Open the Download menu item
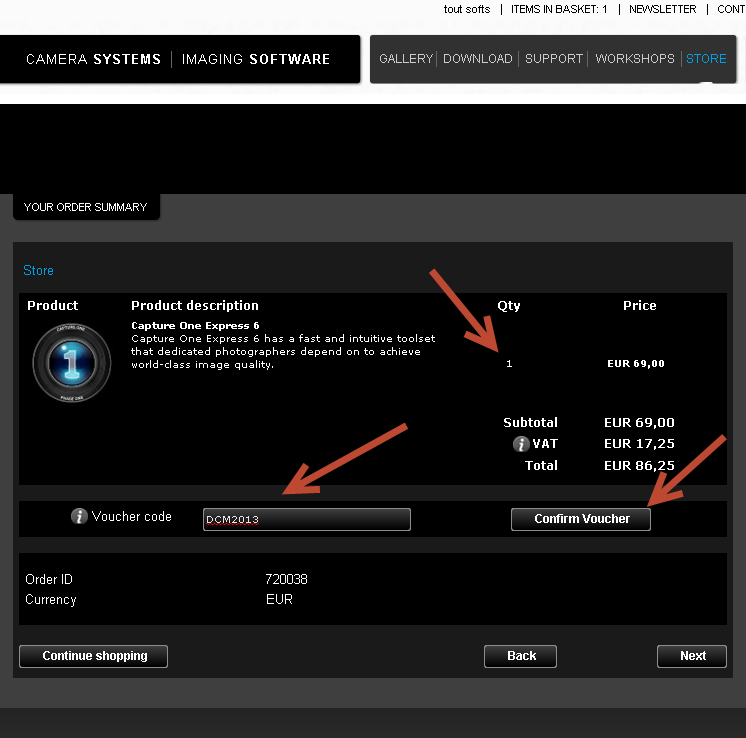 pos(478,59)
